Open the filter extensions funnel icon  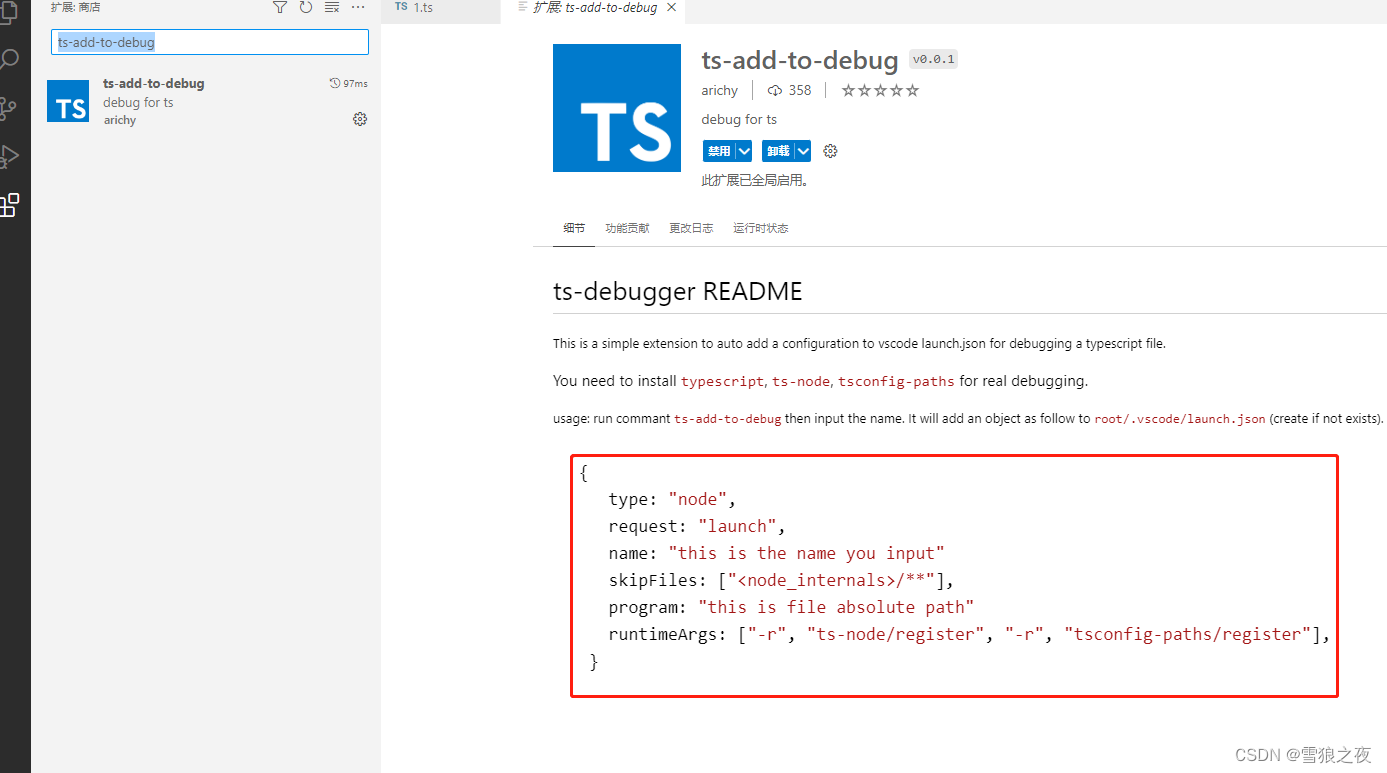coord(280,7)
